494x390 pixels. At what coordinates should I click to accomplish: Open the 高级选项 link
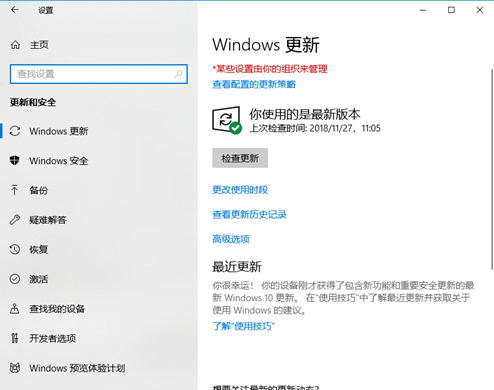231,239
